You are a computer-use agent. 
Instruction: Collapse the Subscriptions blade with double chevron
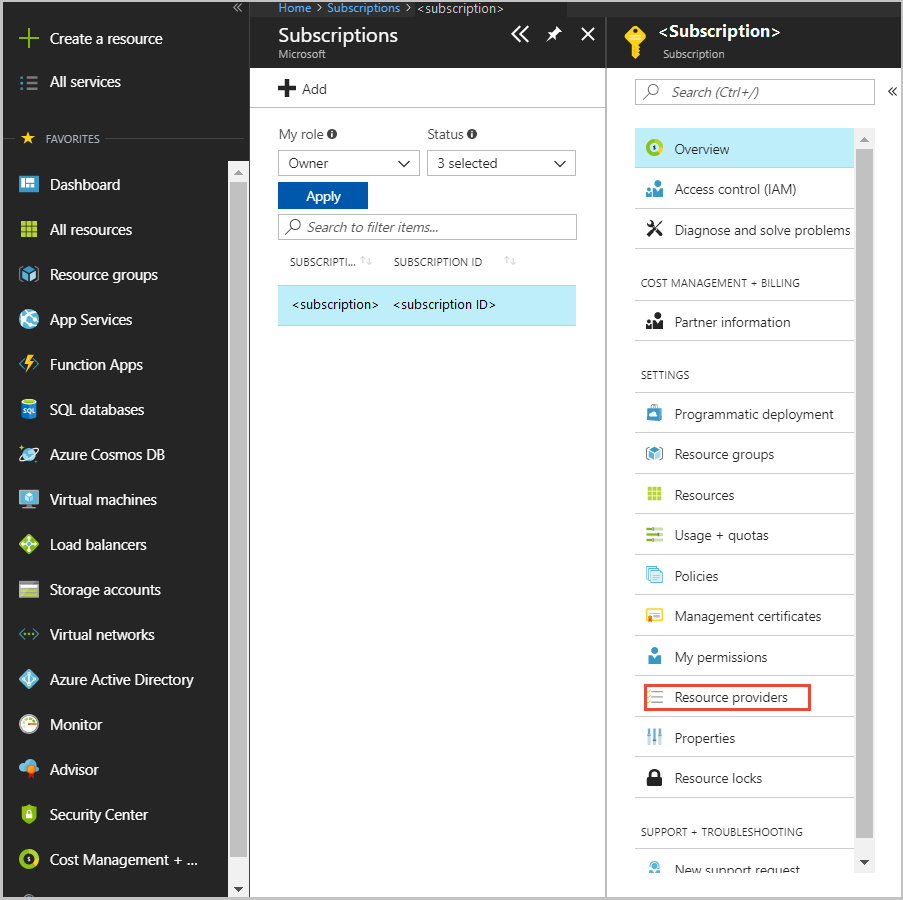coord(519,35)
